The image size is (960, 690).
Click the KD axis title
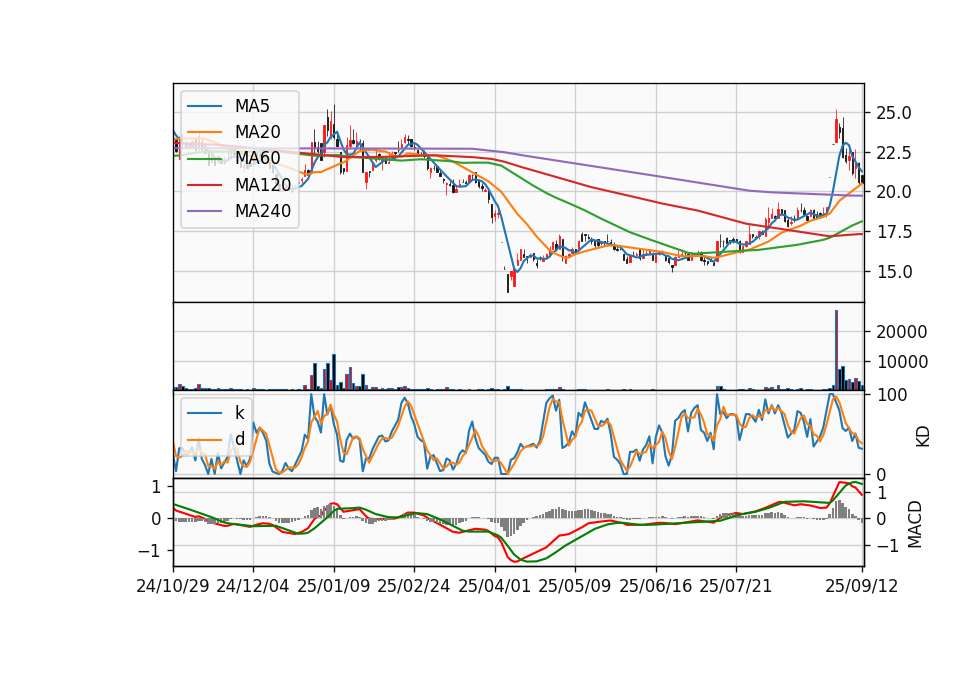923,437
